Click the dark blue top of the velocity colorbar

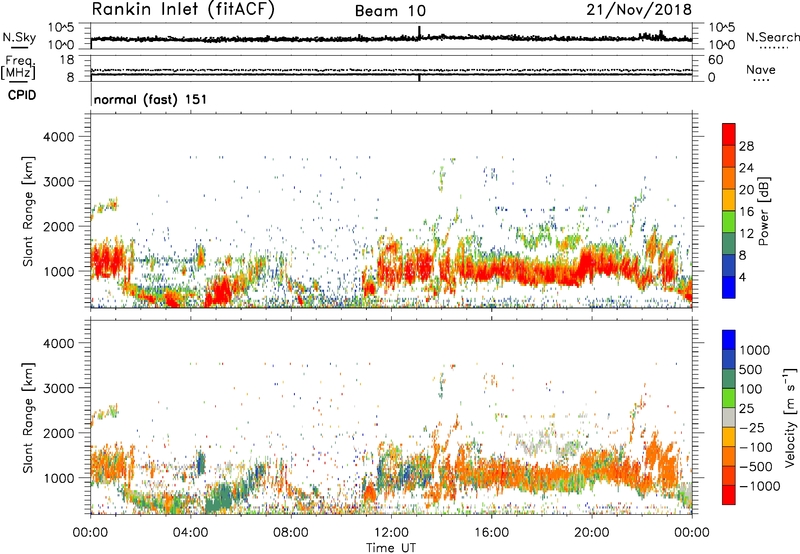click(729, 340)
